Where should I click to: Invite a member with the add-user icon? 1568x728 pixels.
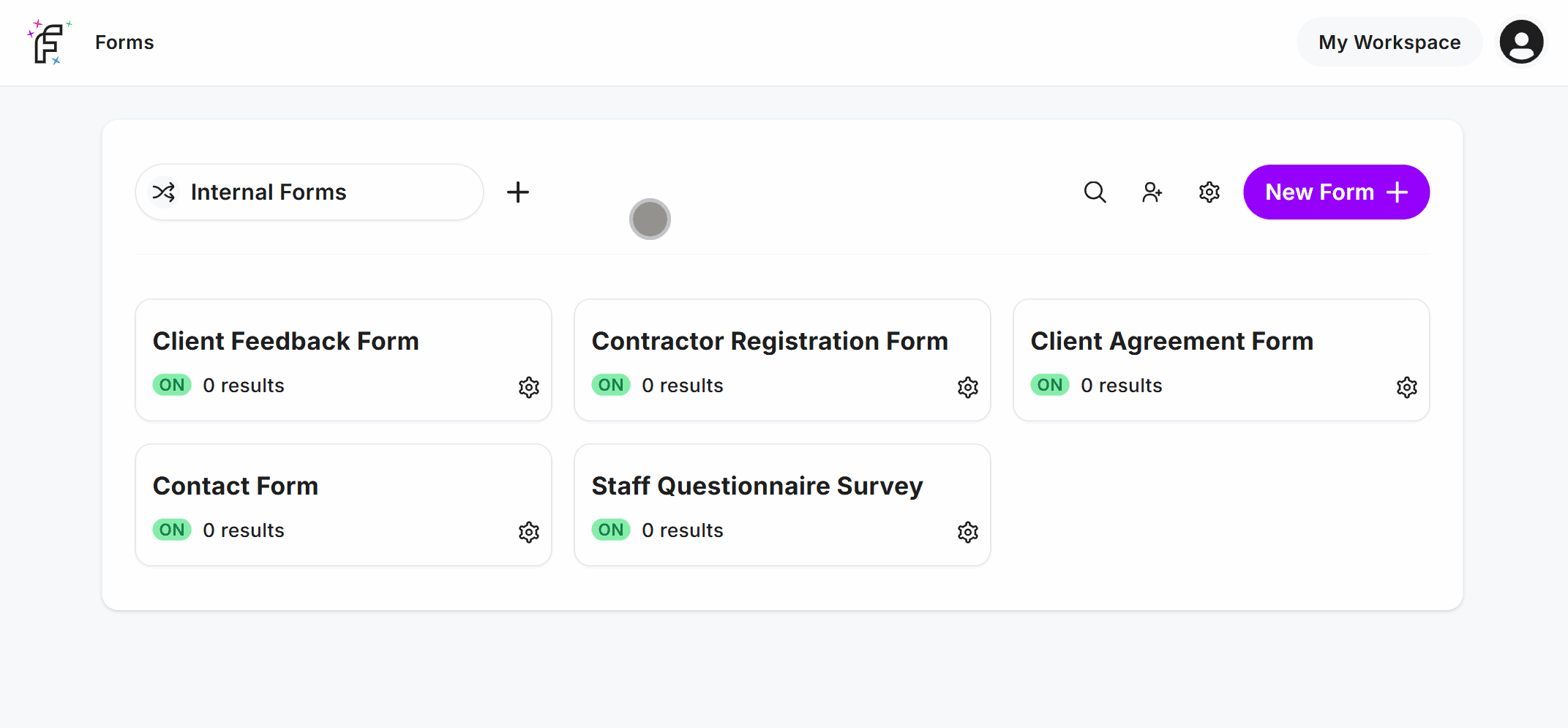[1152, 192]
